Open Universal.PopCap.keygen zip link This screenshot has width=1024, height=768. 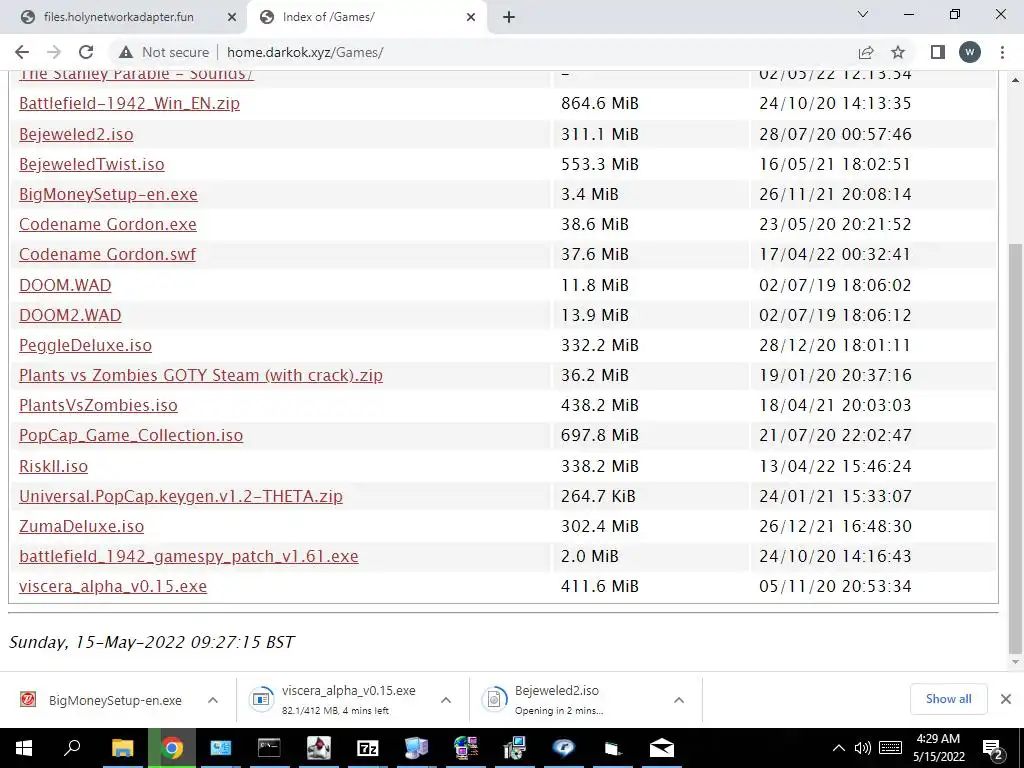(x=180, y=496)
